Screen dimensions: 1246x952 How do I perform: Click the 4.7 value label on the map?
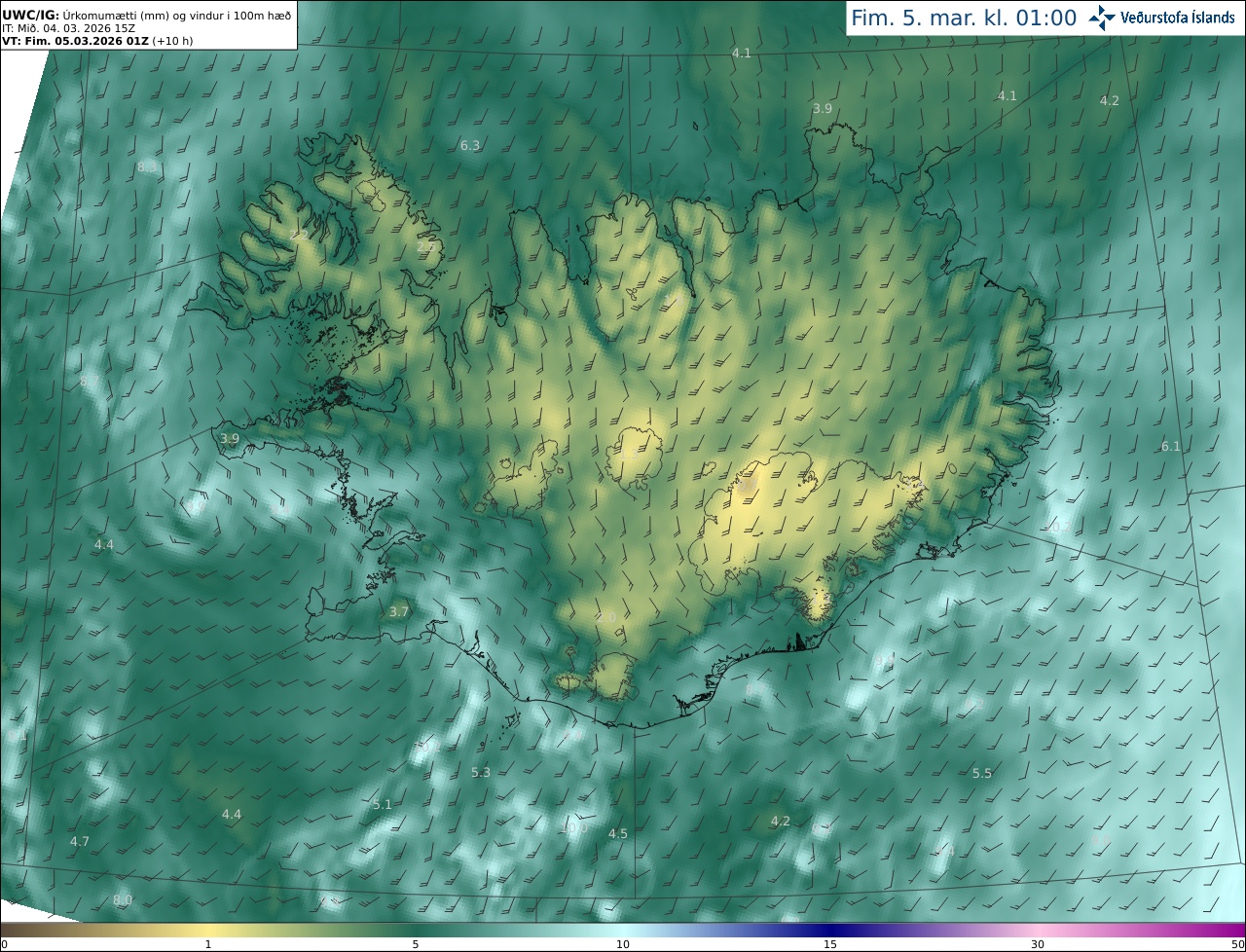(x=80, y=840)
